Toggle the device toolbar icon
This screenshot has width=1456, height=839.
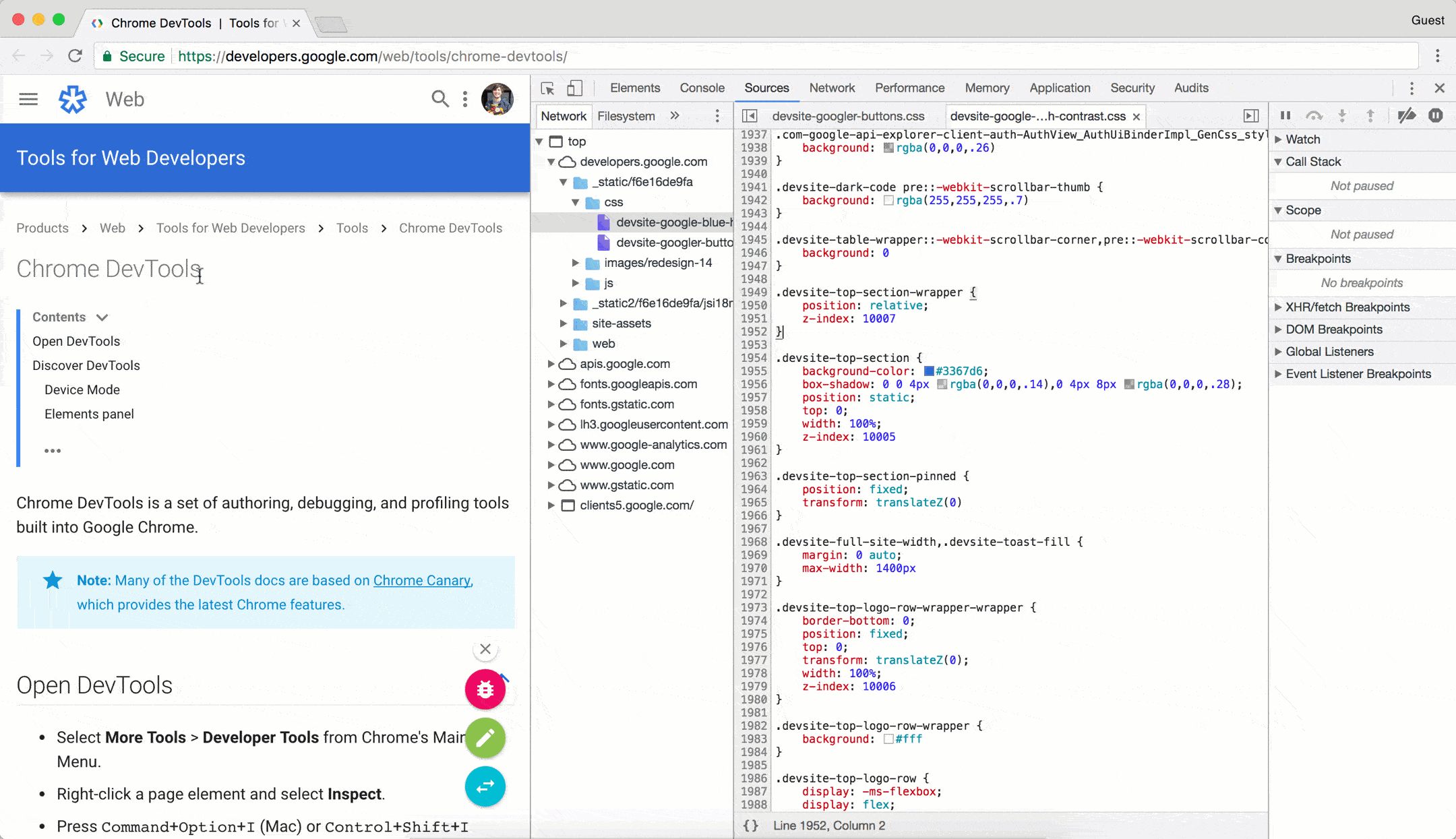click(575, 88)
